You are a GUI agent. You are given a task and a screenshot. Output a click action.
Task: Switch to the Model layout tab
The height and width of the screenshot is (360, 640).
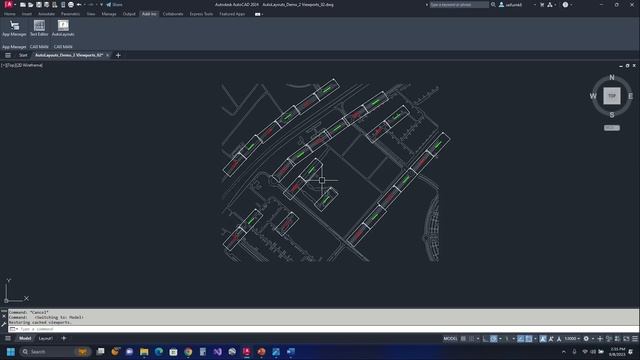25,338
